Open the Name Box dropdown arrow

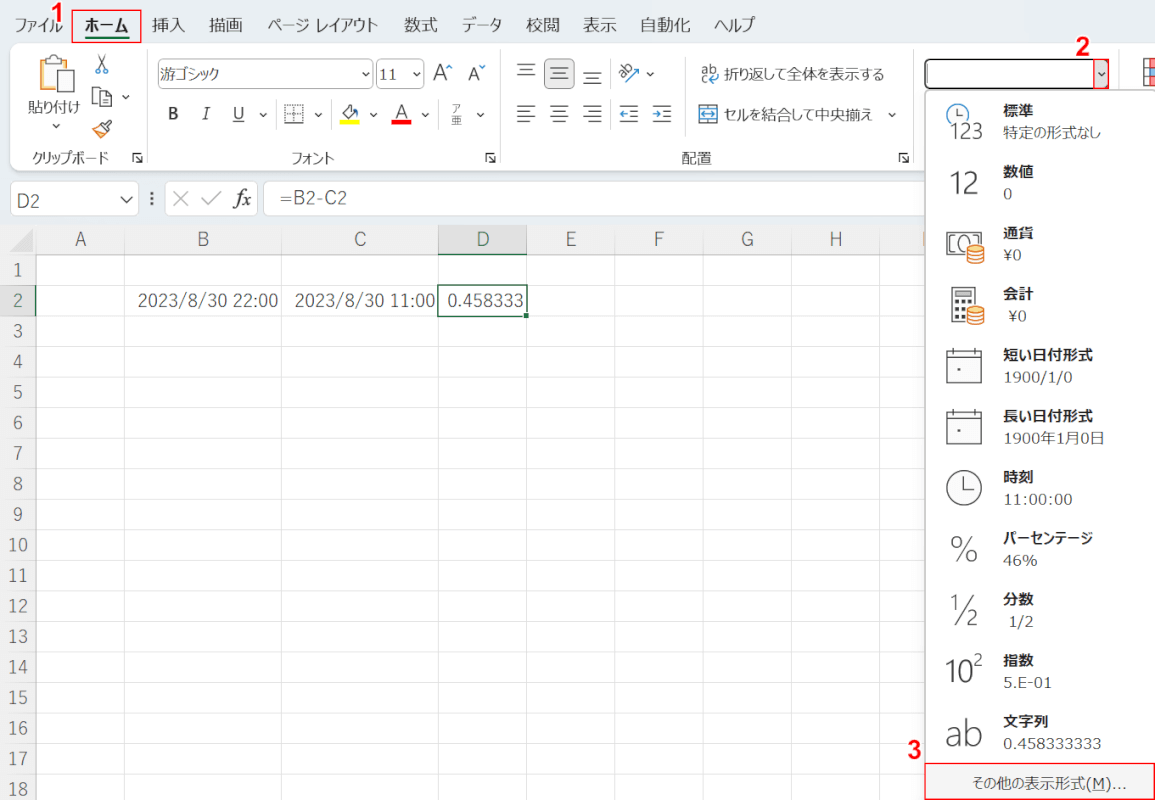point(127,199)
